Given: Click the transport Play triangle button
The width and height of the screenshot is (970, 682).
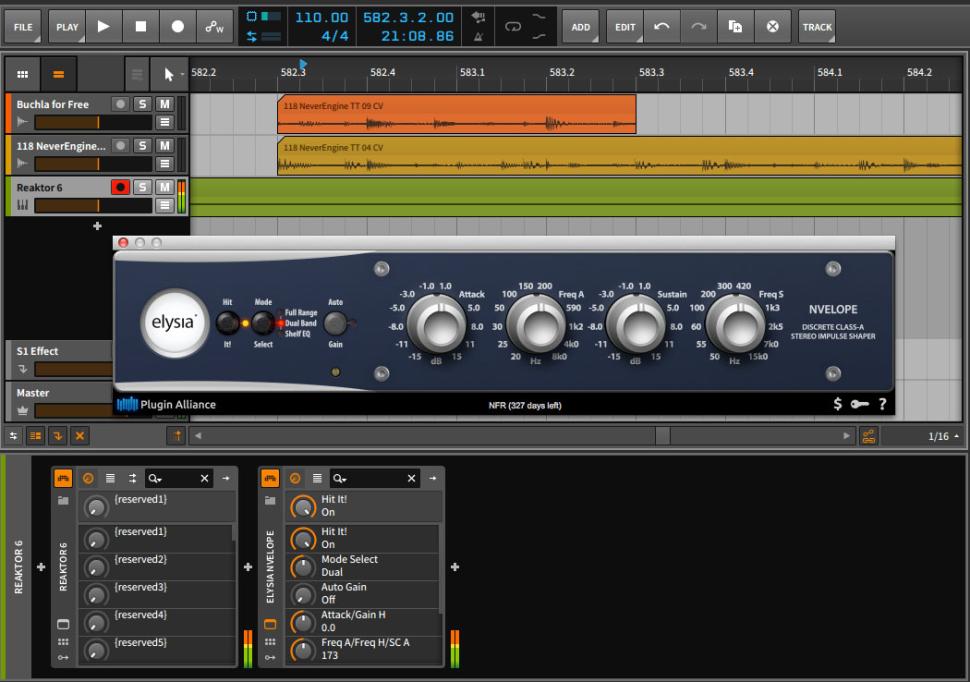Looking at the screenshot, I should pyautogui.click(x=103, y=27).
